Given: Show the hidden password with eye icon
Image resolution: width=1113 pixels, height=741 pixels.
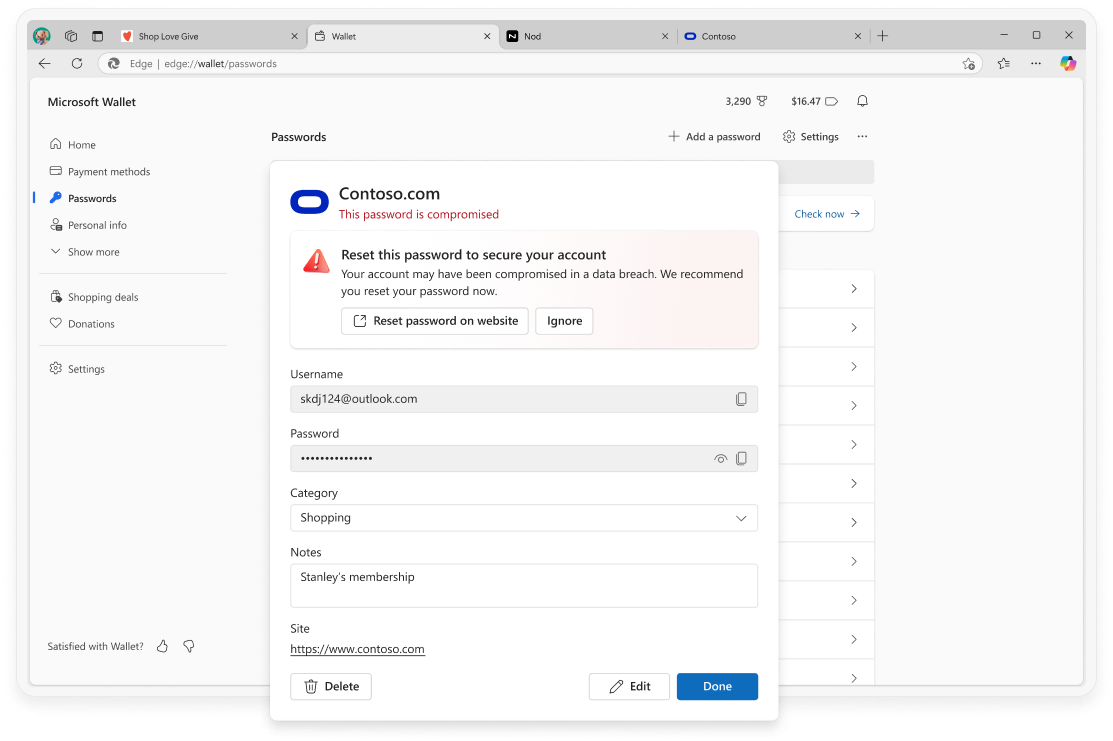Looking at the screenshot, I should 720,459.
